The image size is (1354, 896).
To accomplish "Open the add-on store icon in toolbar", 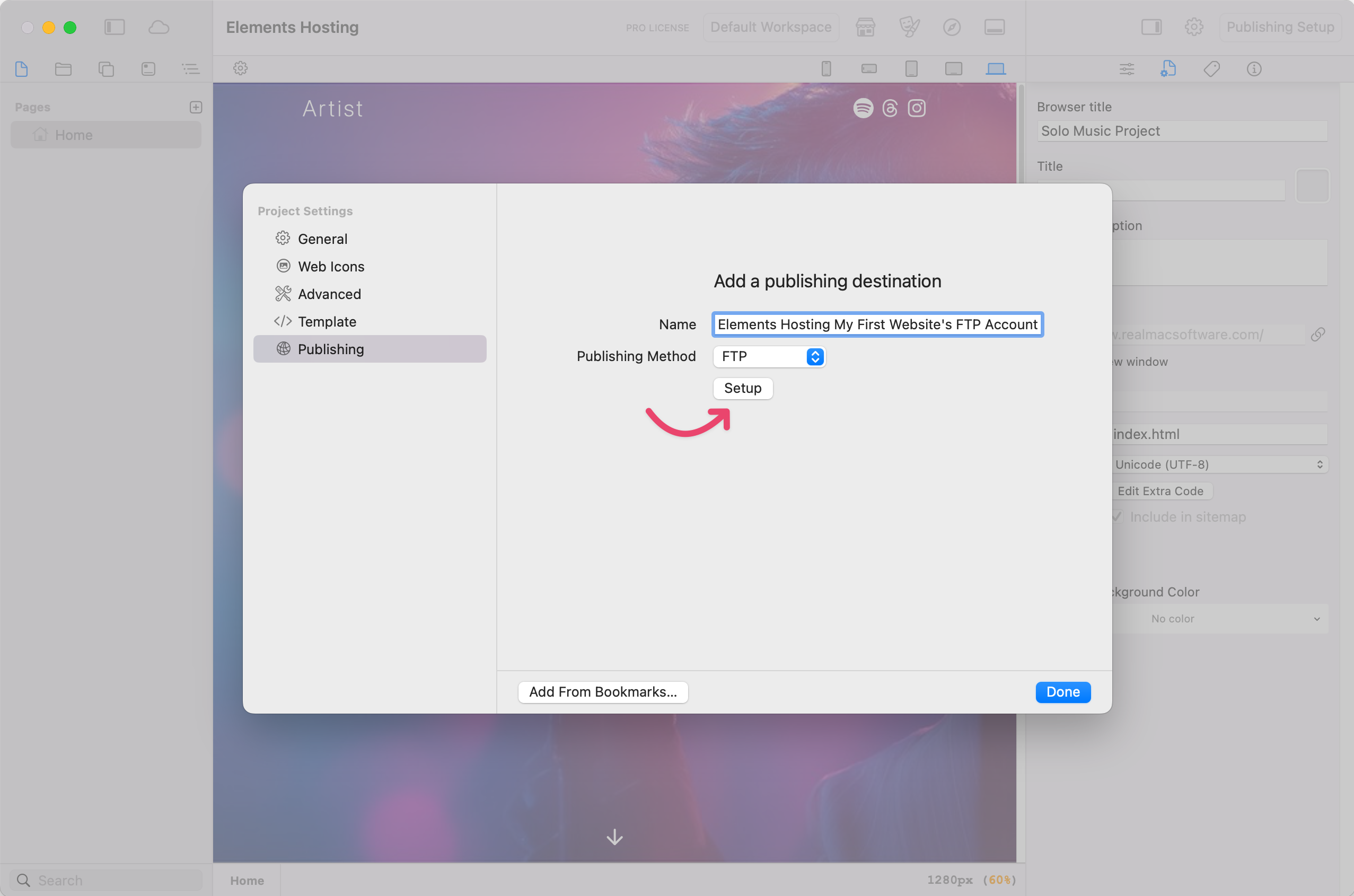I will pyautogui.click(x=865, y=27).
